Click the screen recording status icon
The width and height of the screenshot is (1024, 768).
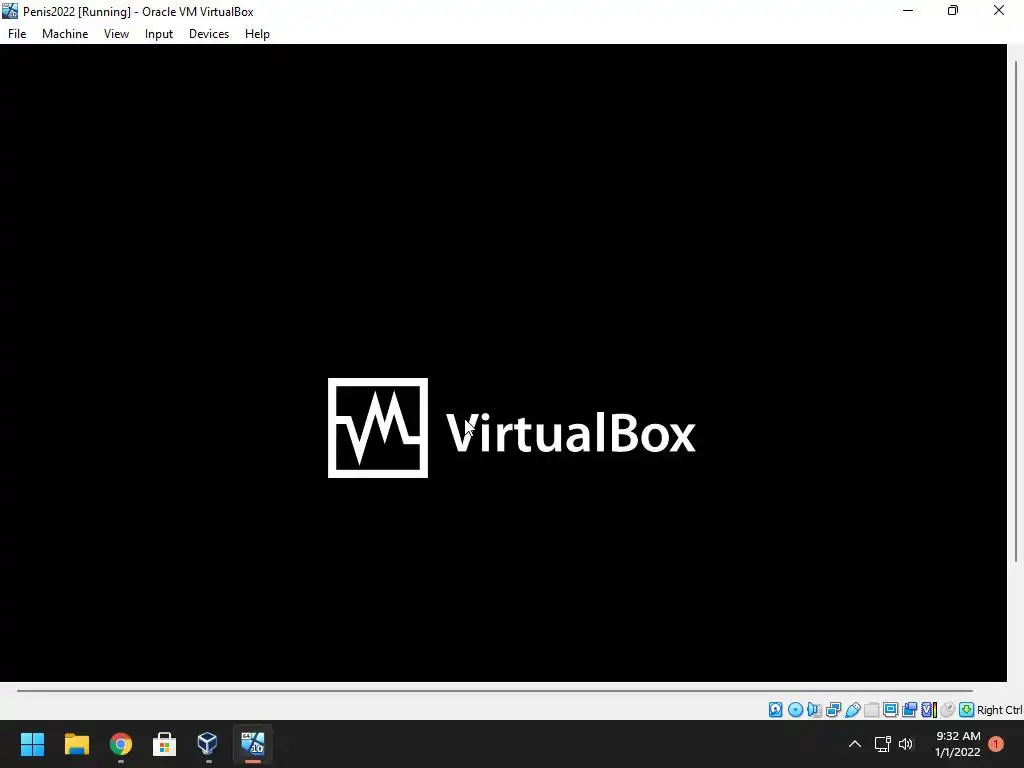pyautogui.click(x=909, y=710)
